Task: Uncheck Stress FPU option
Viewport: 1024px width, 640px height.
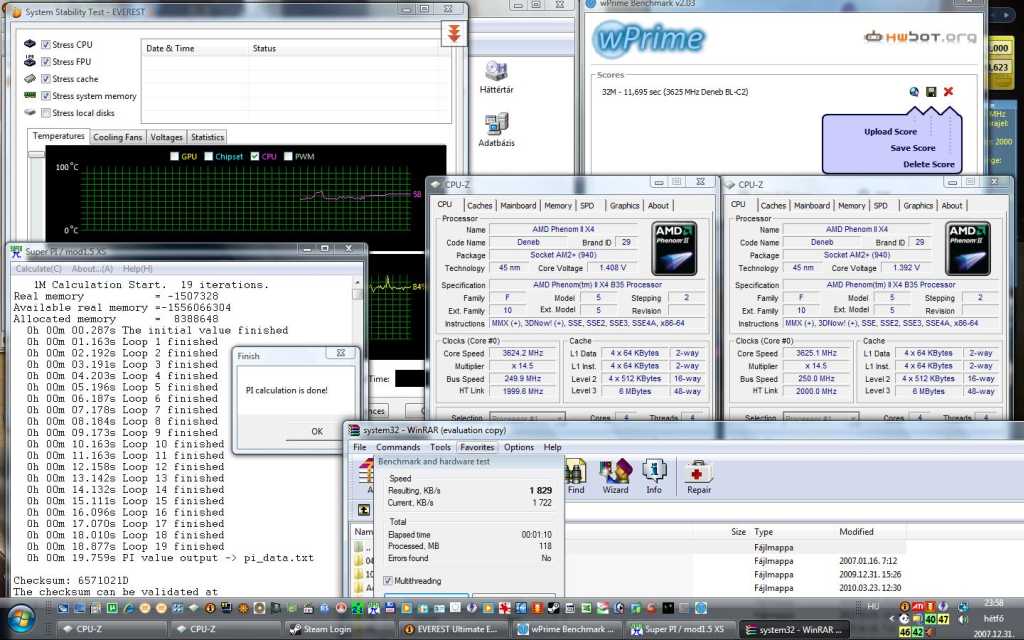Action: [46, 61]
